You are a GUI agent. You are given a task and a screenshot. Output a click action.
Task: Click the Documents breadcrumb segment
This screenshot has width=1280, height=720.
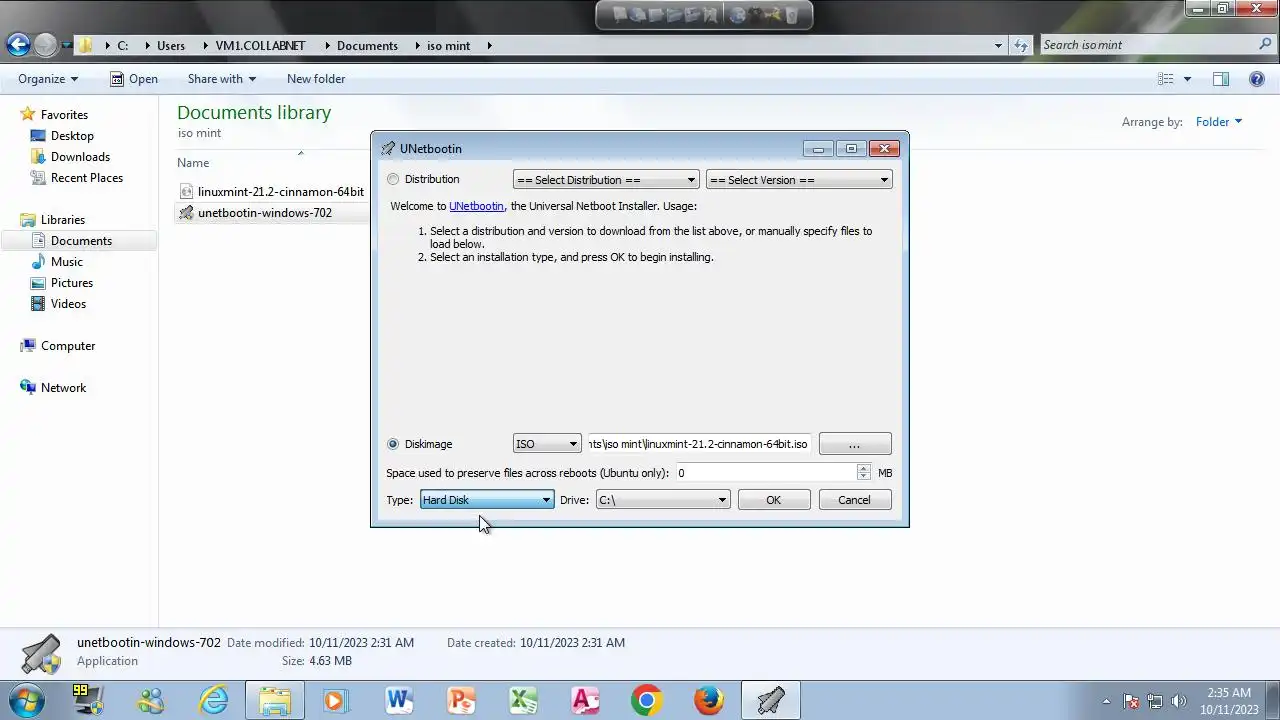tap(367, 46)
